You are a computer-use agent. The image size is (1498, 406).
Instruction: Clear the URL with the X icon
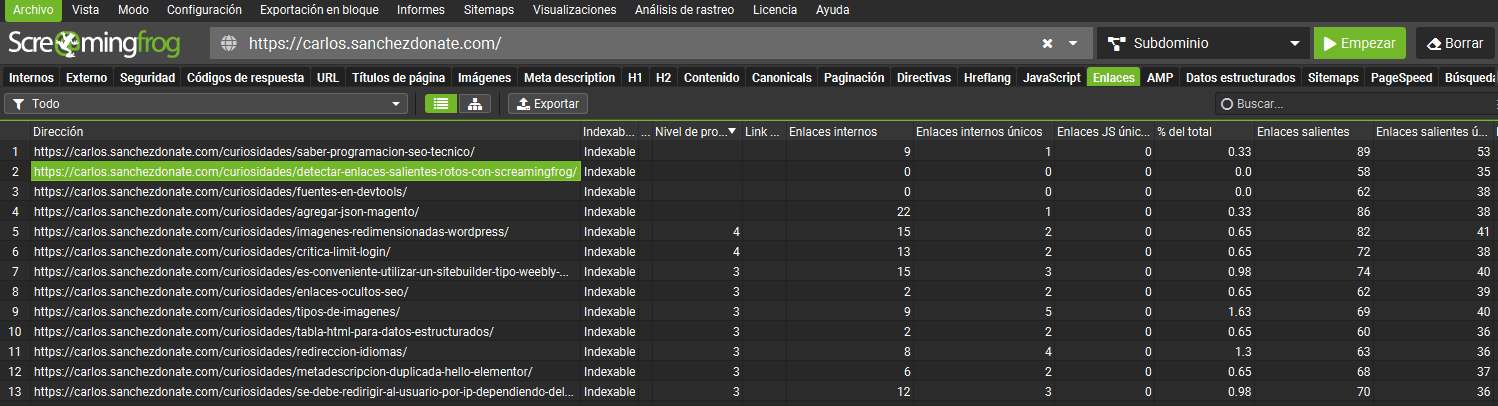coord(1047,44)
